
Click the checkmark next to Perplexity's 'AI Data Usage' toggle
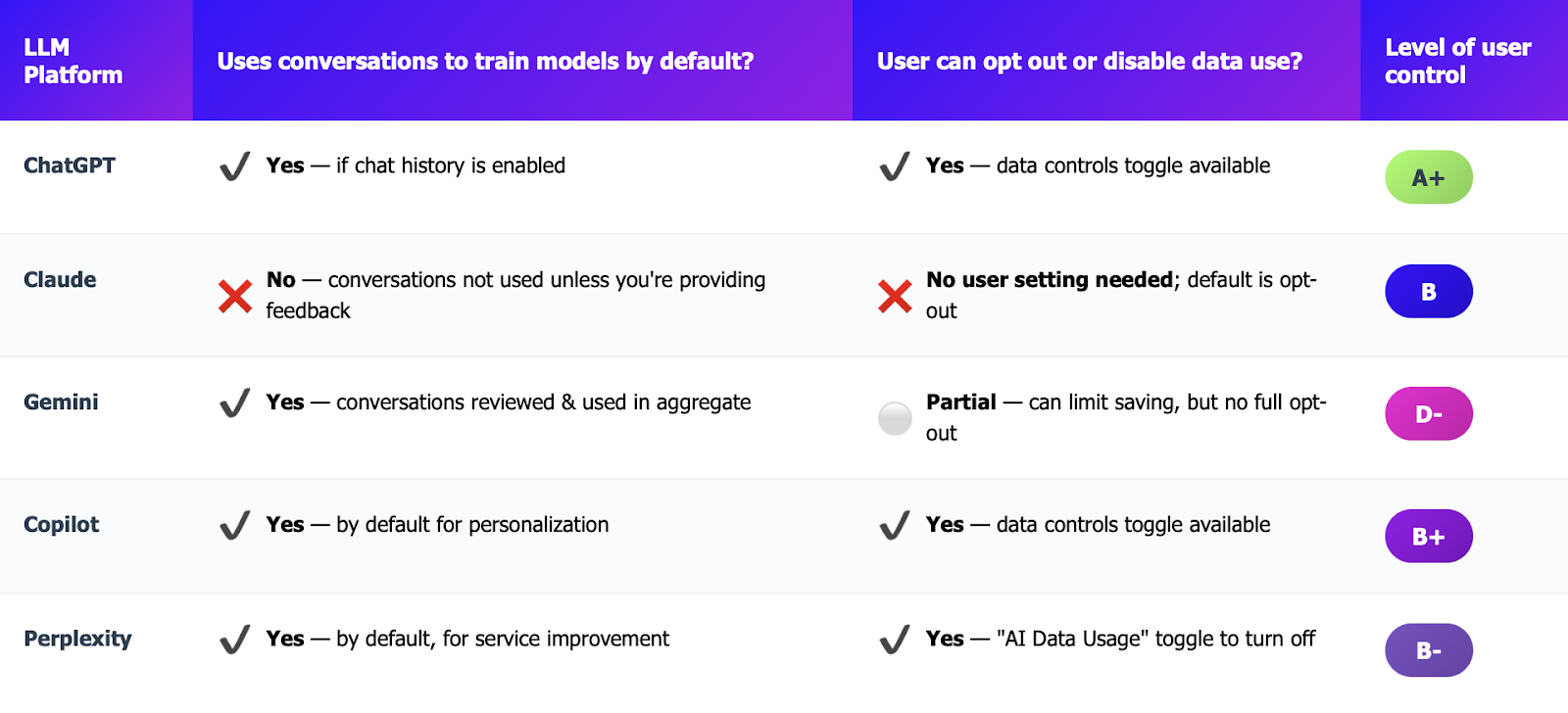click(895, 640)
